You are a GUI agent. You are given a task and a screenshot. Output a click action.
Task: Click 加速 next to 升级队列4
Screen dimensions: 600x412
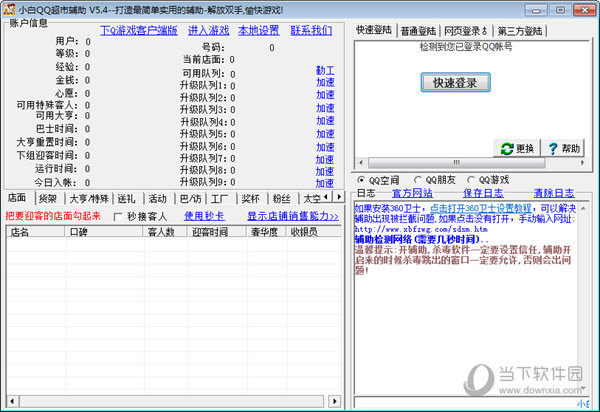tap(325, 121)
